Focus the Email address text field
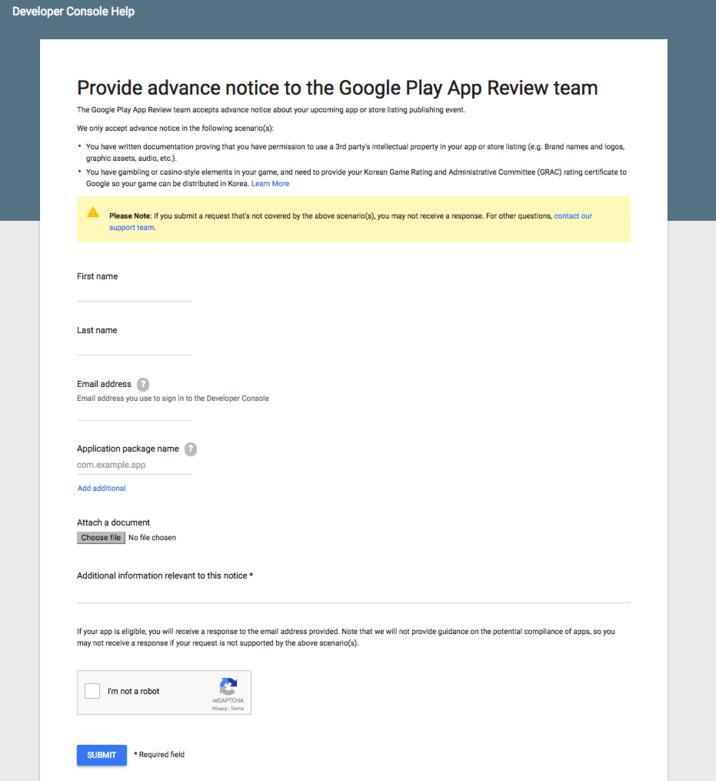Viewport: 716px width, 781px height. click(134, 412)
